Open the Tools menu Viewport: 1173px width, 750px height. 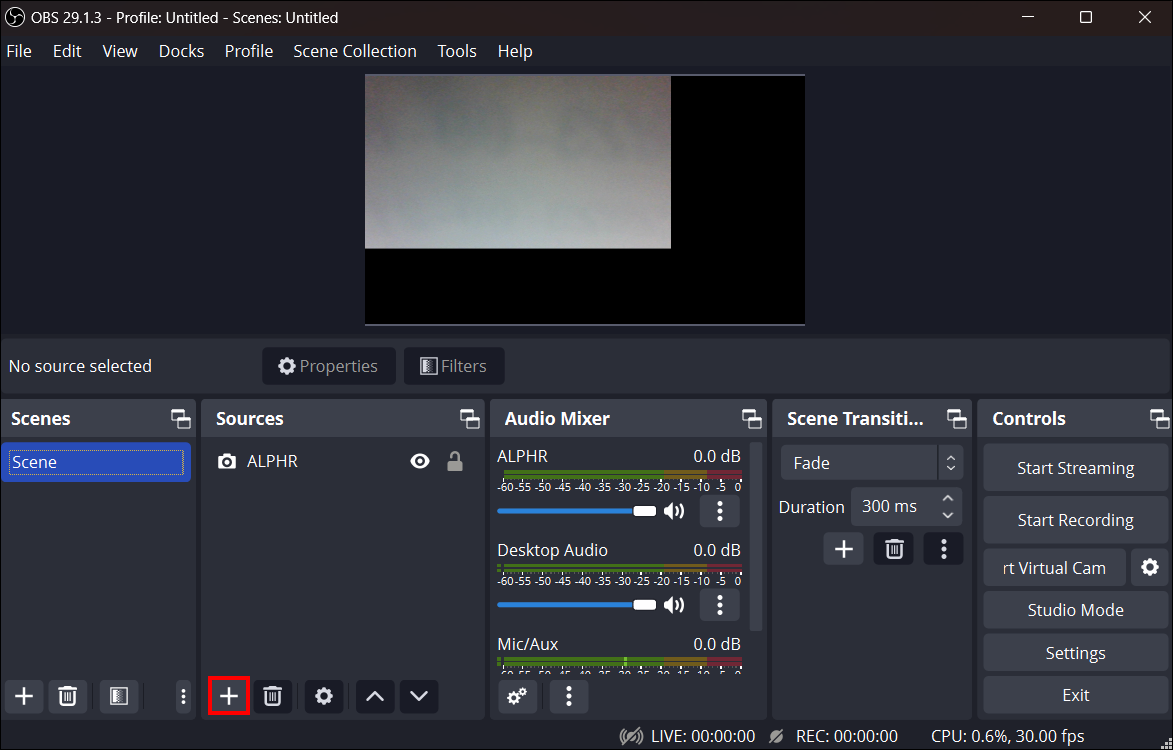pos(456,51)
